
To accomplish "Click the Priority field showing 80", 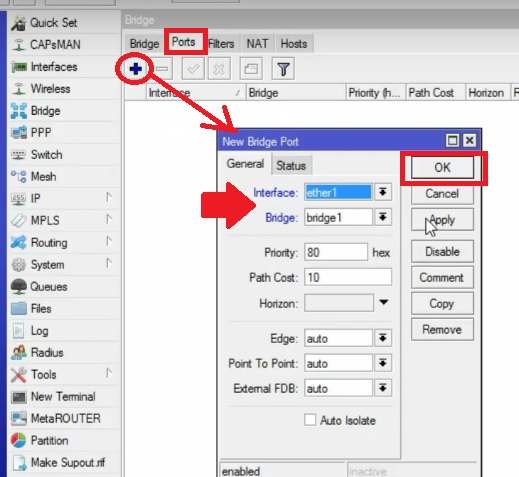I will [336, 252].
